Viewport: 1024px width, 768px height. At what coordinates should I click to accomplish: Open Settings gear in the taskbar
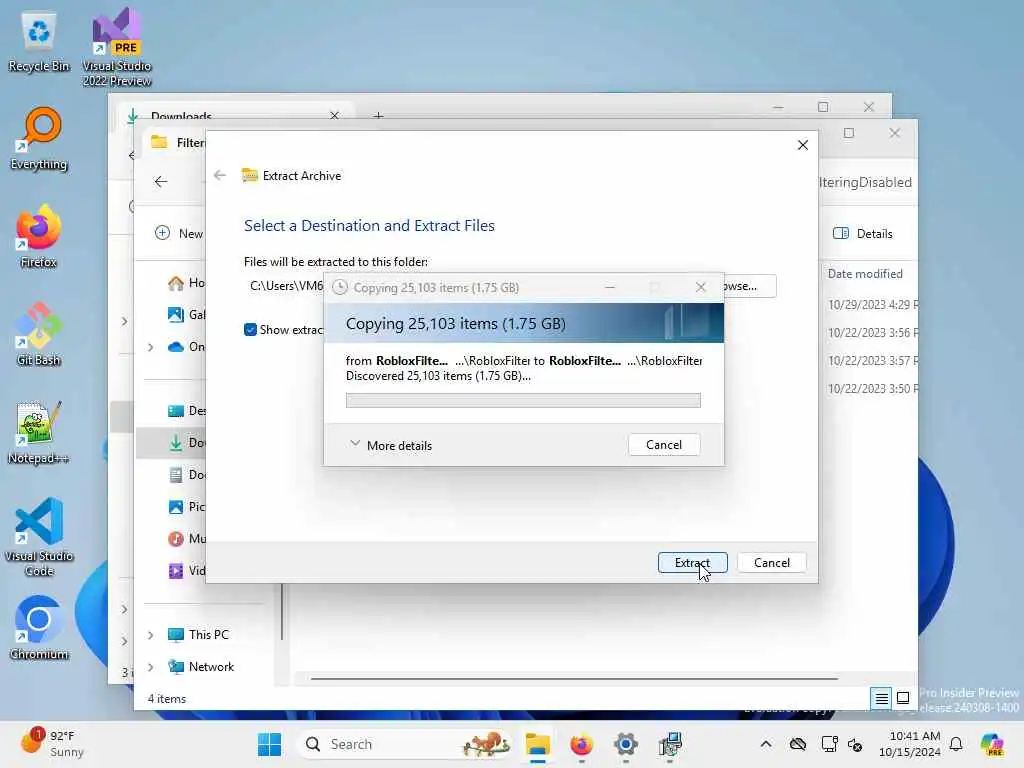coord(626,744)
